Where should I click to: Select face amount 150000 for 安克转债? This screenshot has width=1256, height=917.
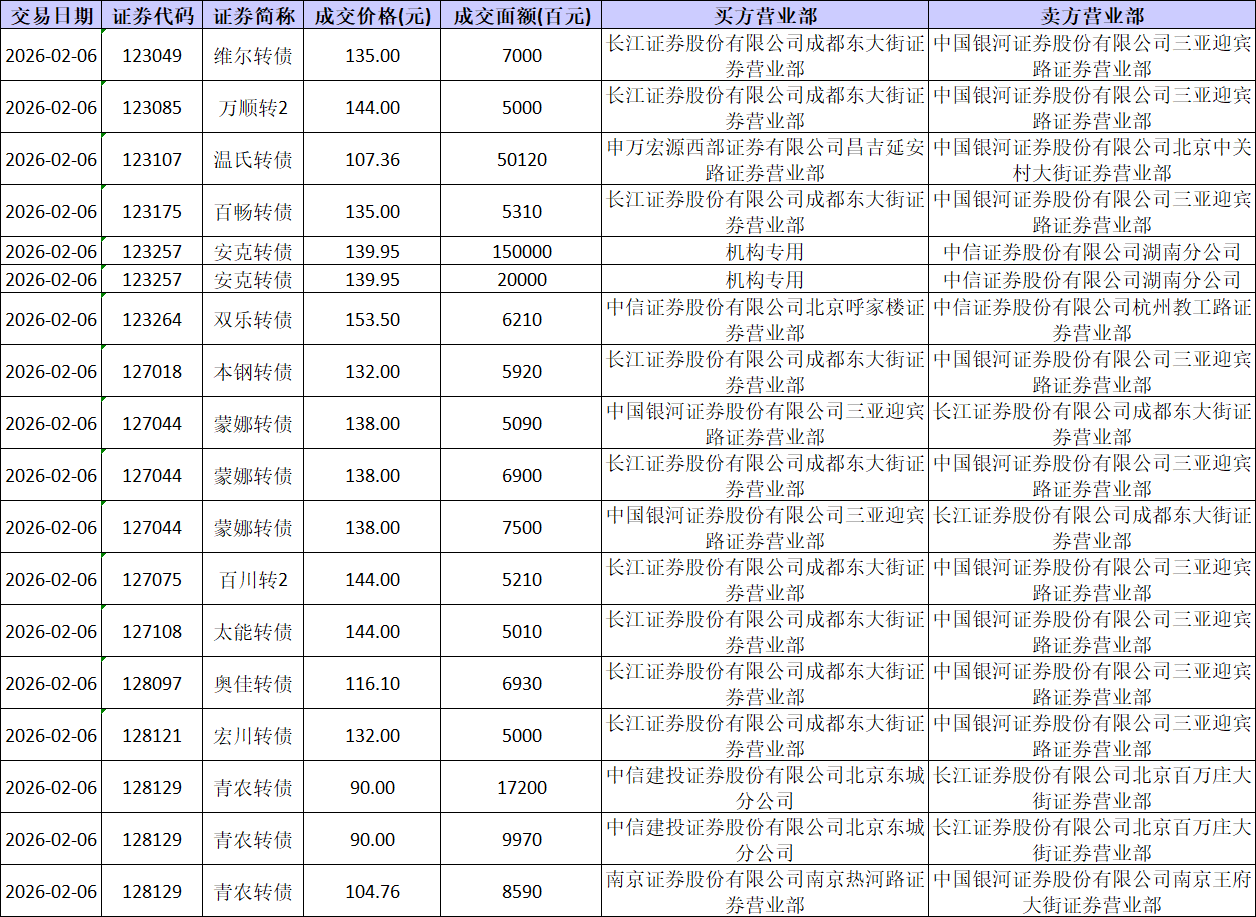tap(522, 252)
